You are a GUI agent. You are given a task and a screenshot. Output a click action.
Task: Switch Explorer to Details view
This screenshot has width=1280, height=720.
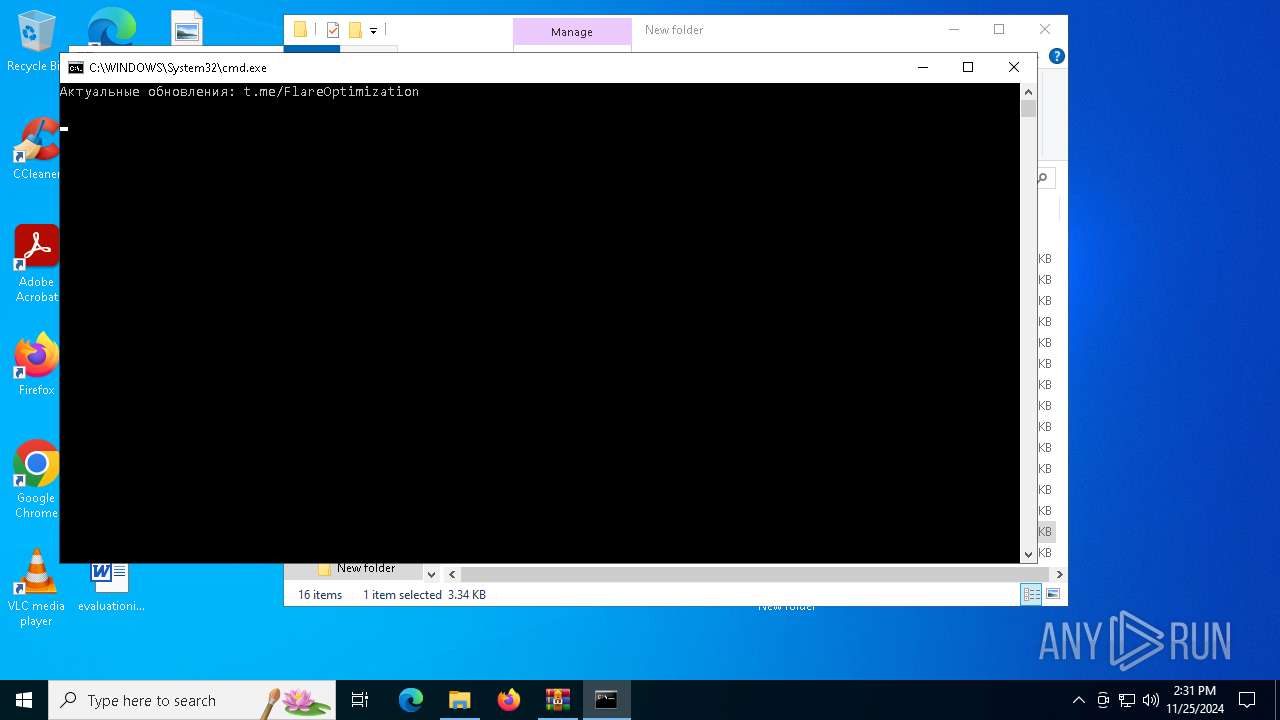tap(1031, 595)
